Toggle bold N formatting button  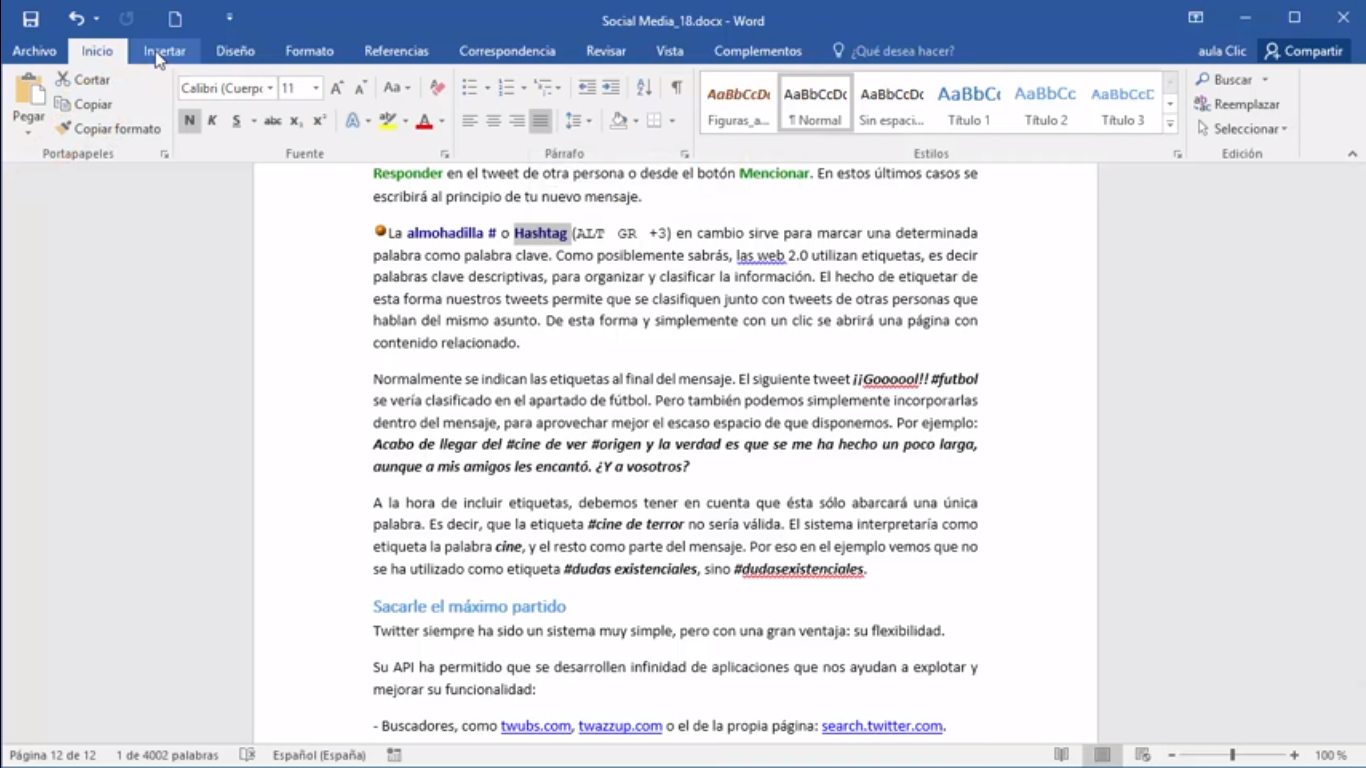tap(189, 121)
